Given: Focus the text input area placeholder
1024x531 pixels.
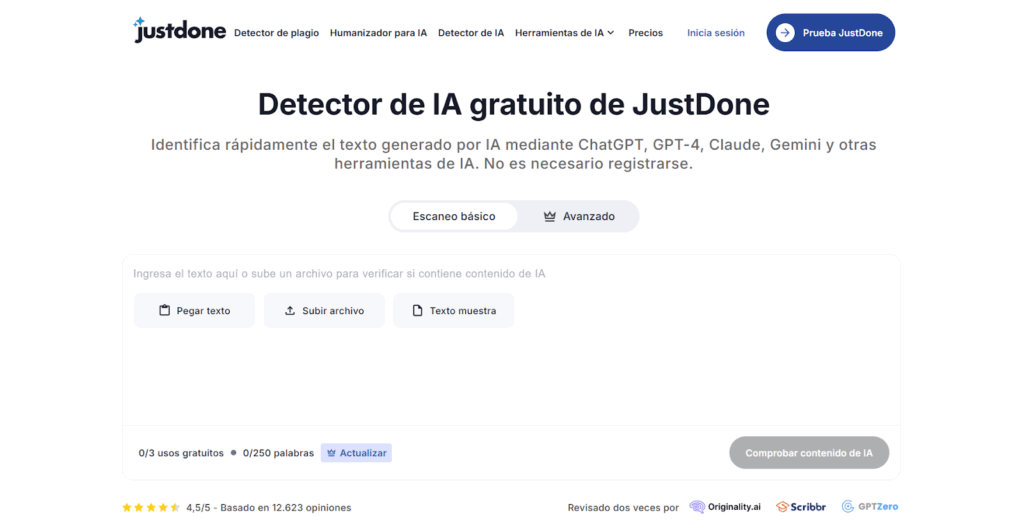Looking at the screenshot, I should (x=339, y=274).
